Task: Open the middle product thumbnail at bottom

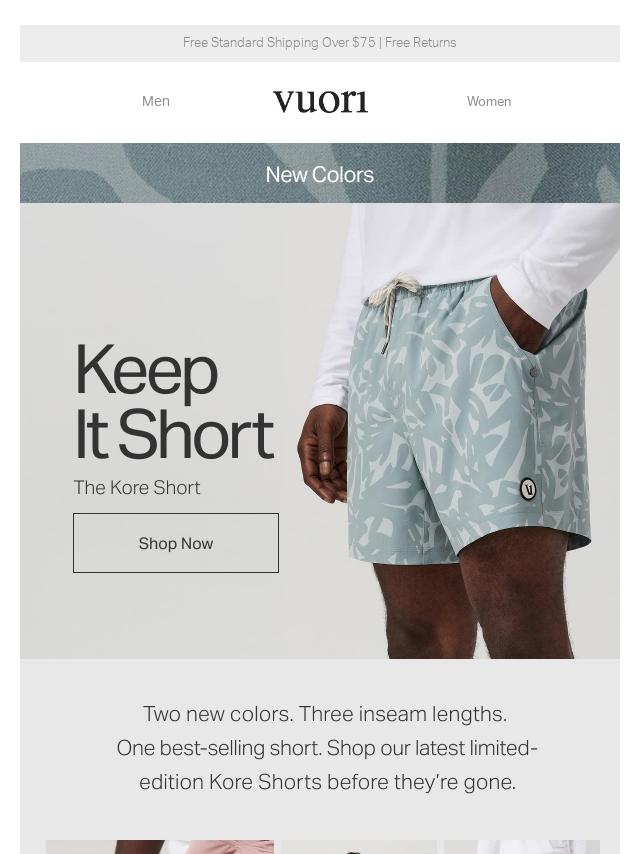Action: click(x=358, y=847)
